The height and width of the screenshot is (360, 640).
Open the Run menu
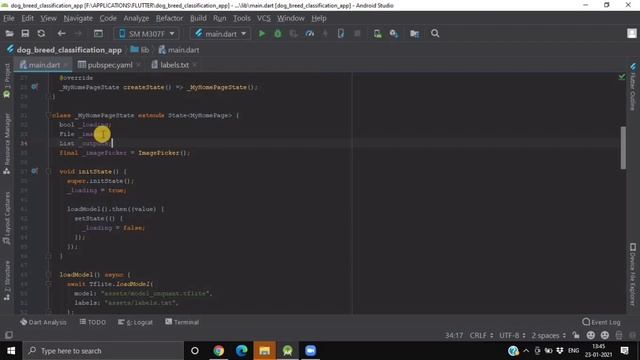pos(219,18)
